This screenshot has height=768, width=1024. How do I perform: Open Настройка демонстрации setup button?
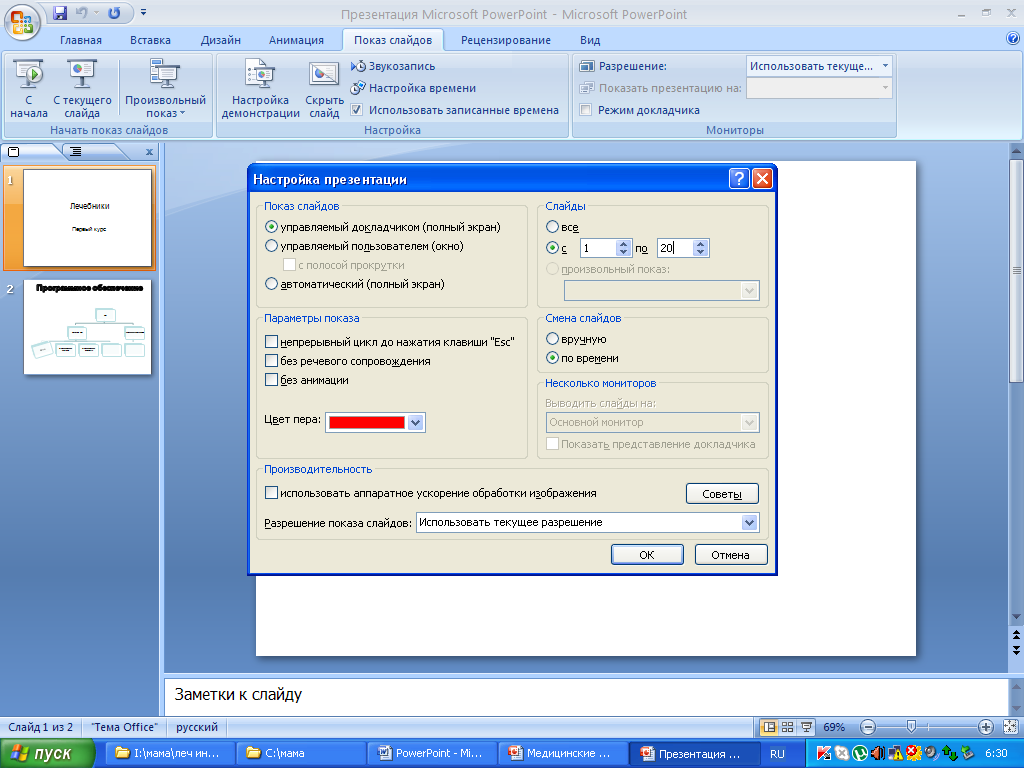[x=260, y=89]
